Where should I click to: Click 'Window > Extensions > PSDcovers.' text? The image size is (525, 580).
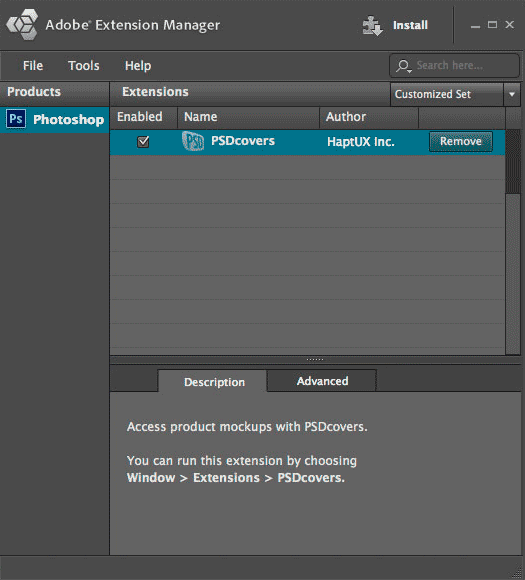pos(236,478)
